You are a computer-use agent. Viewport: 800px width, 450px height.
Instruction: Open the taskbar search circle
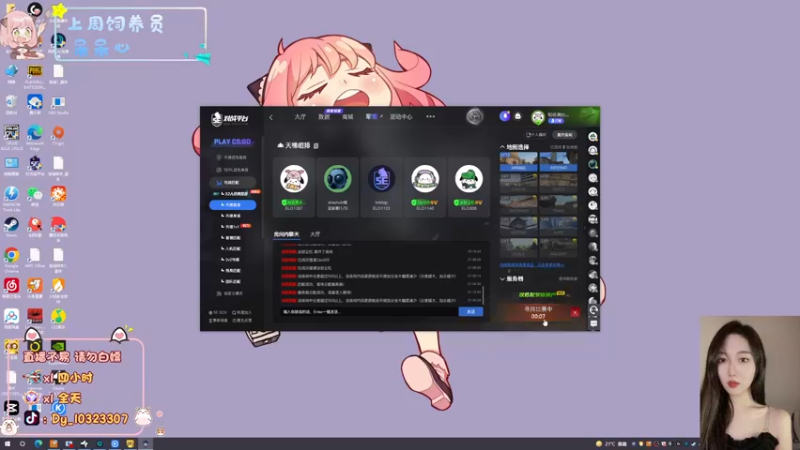point(22,444)
